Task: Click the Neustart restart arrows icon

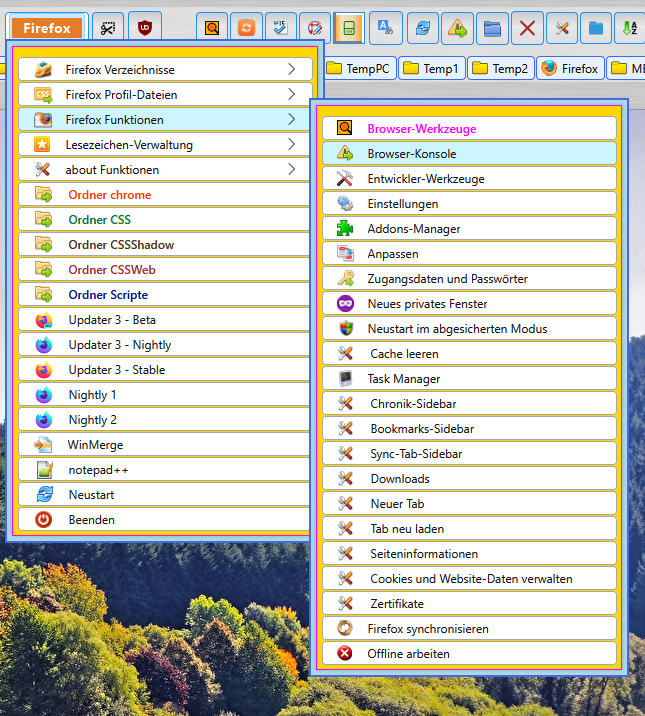Action: [x=44, y=495]
